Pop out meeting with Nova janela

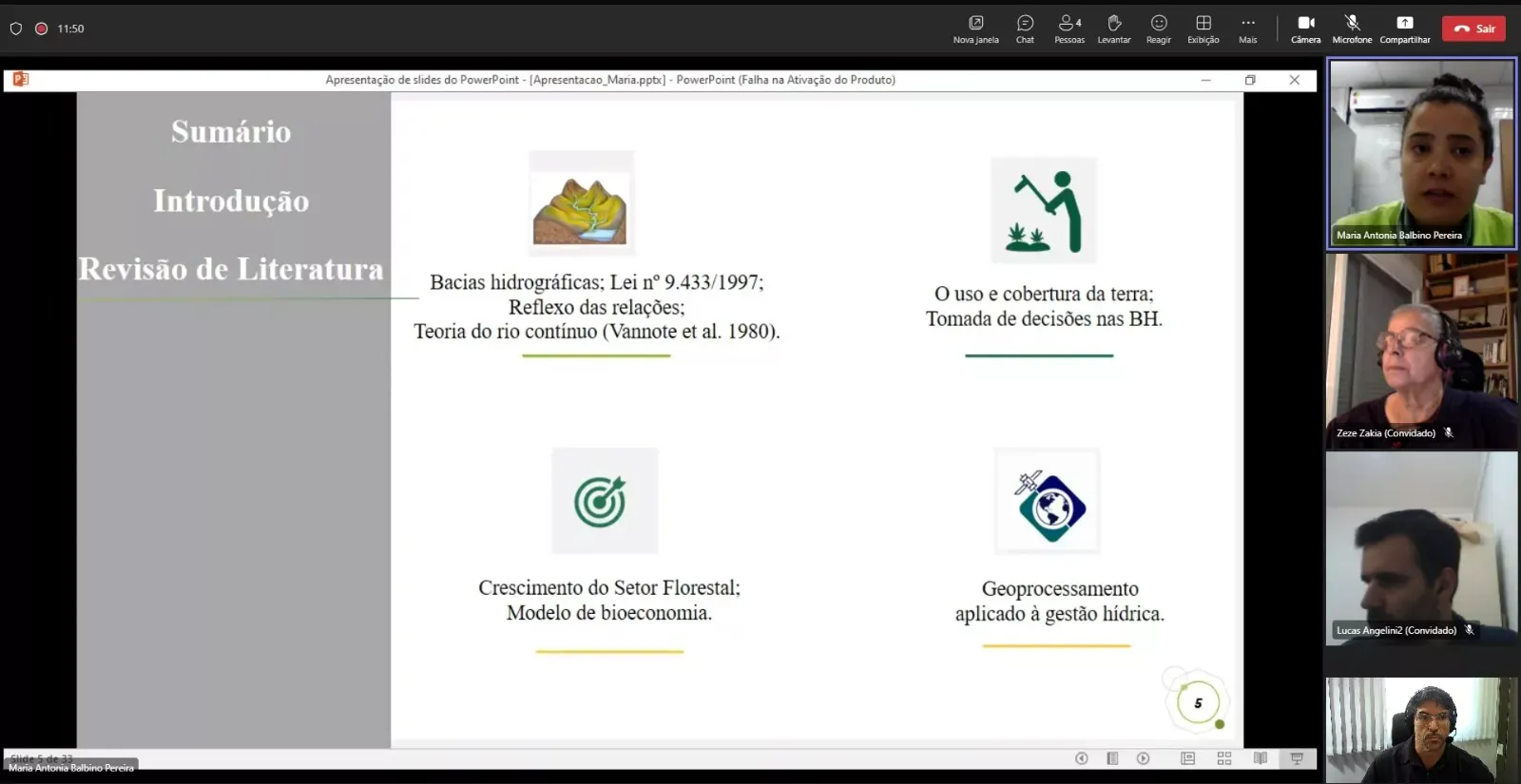[975, 29]
